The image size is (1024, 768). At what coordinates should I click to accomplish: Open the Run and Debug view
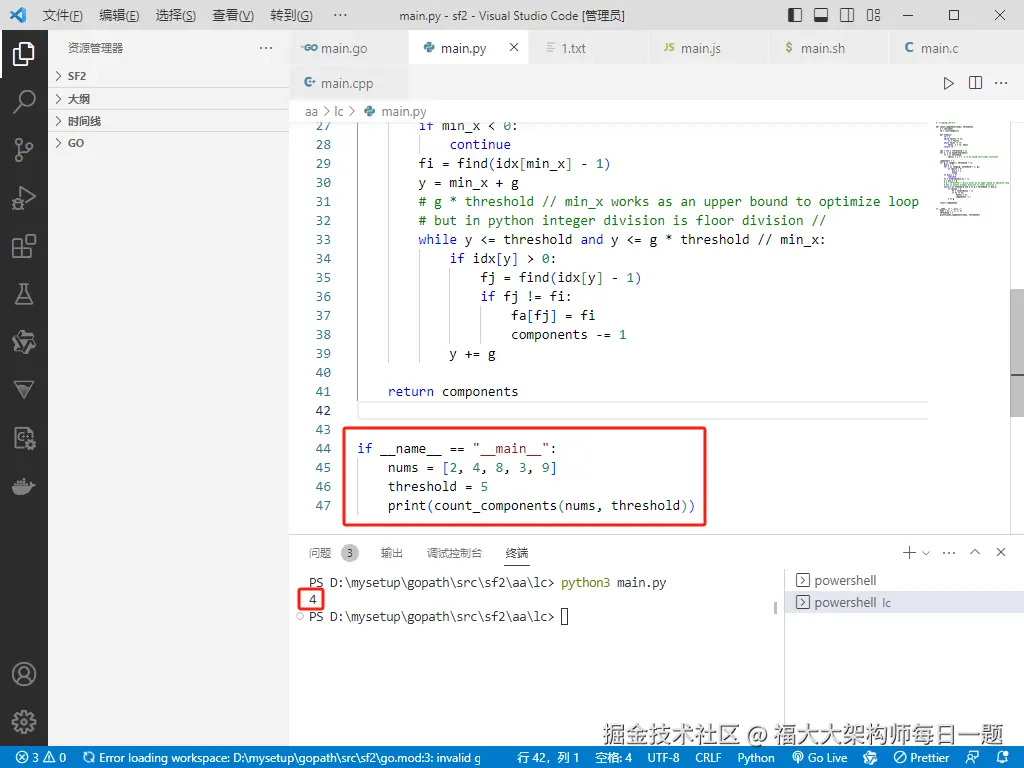click(24, 198)
